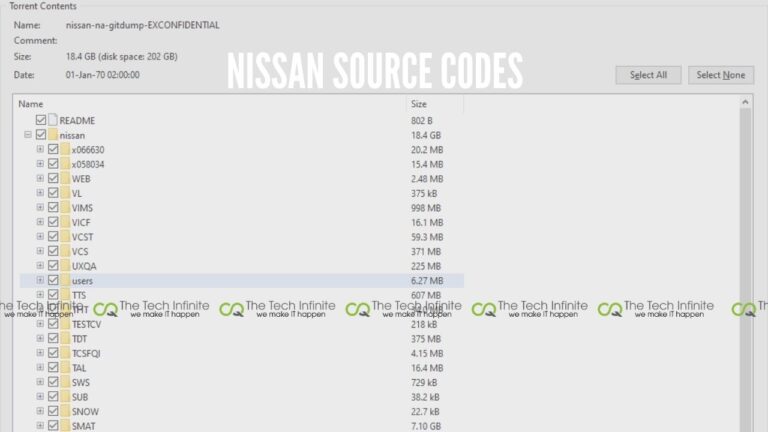768x432 pixels.
Task: Click the README file icon
Action: (x=53, y=120)
